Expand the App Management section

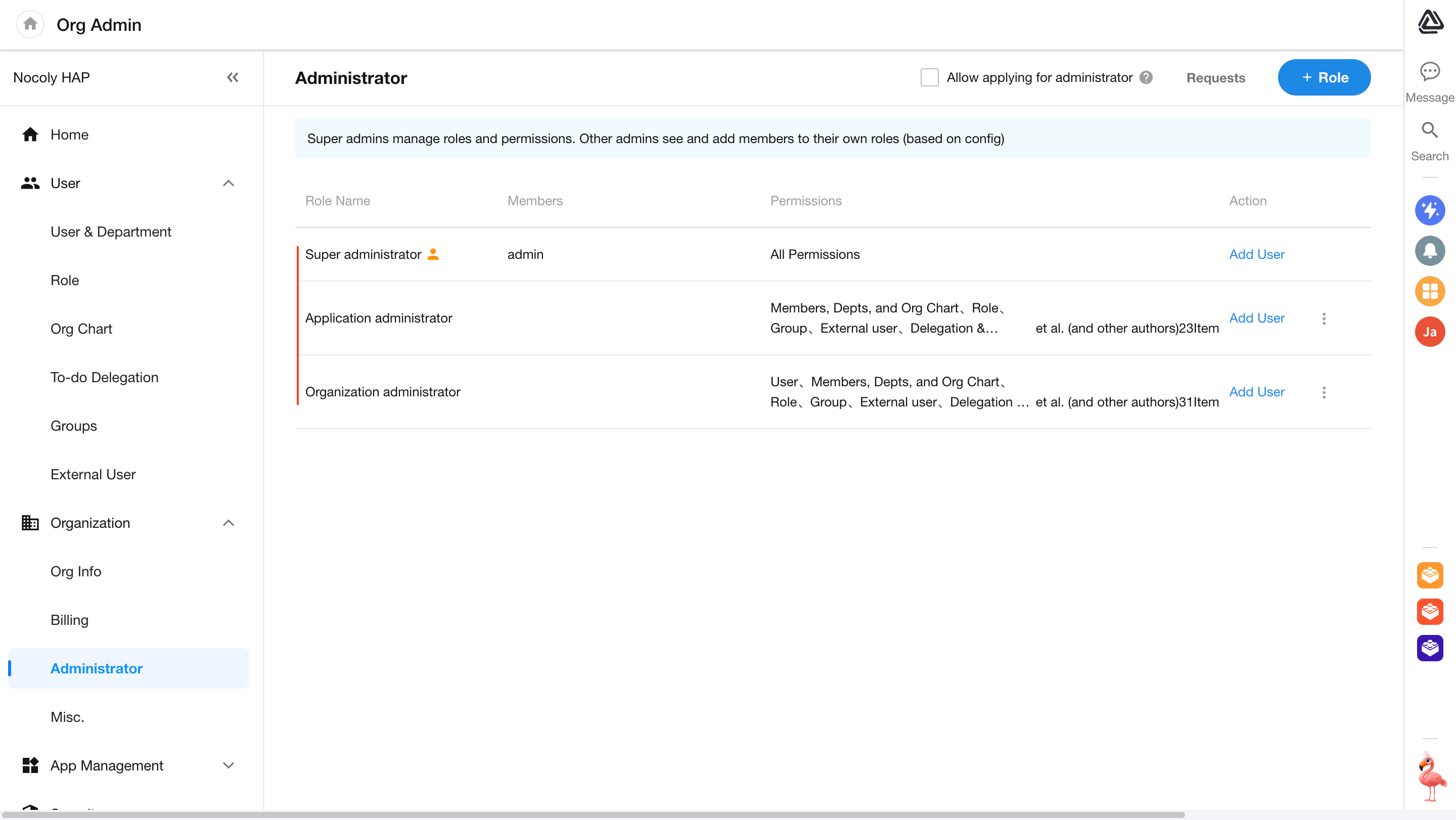click(229, 765)
